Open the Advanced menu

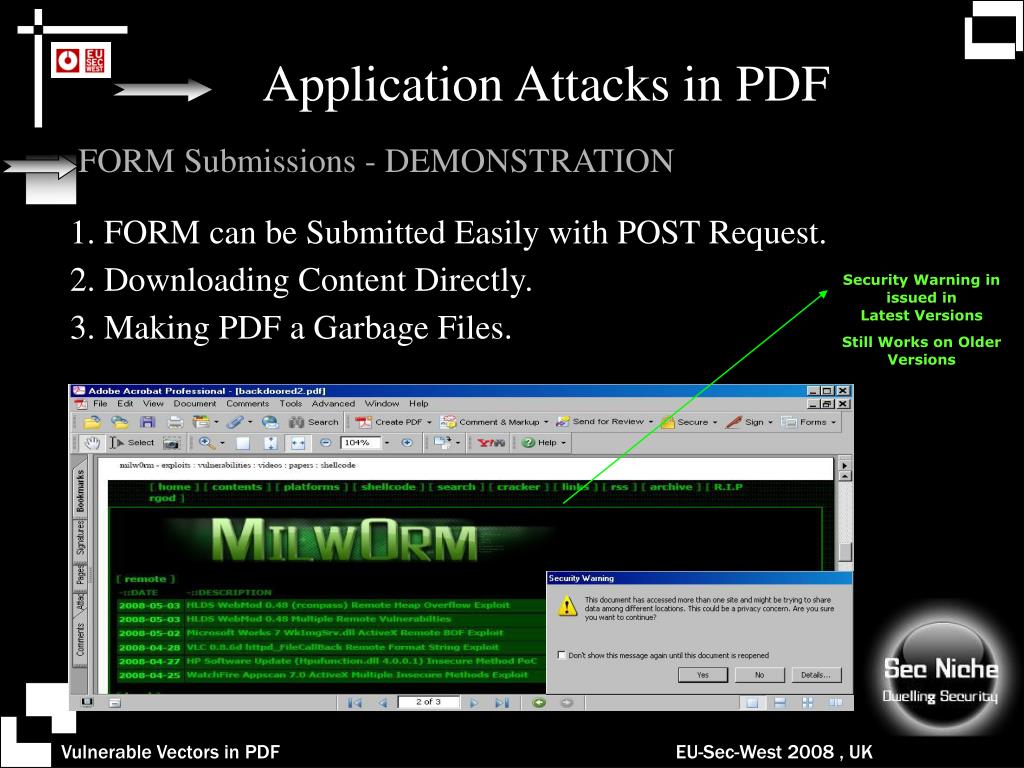[x=333, y=404]
